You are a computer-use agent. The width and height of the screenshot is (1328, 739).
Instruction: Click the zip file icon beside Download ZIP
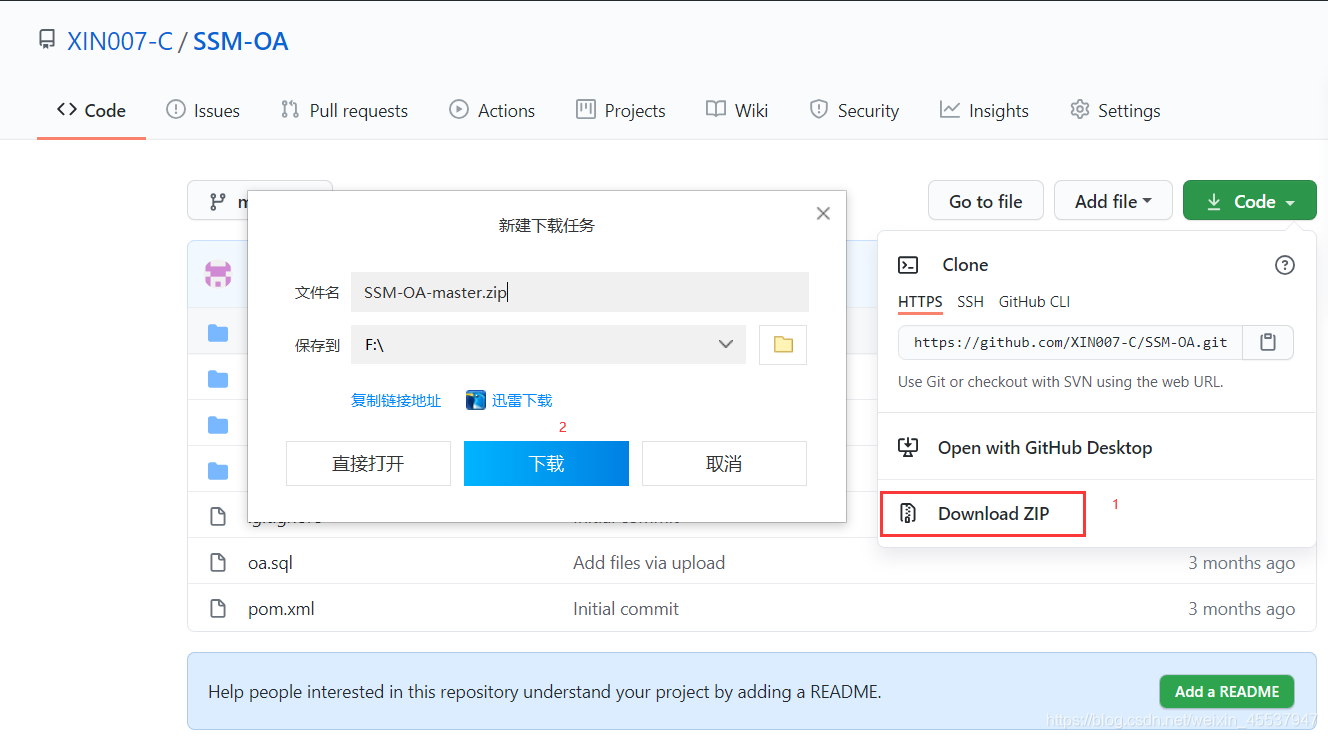click(908, 514)
